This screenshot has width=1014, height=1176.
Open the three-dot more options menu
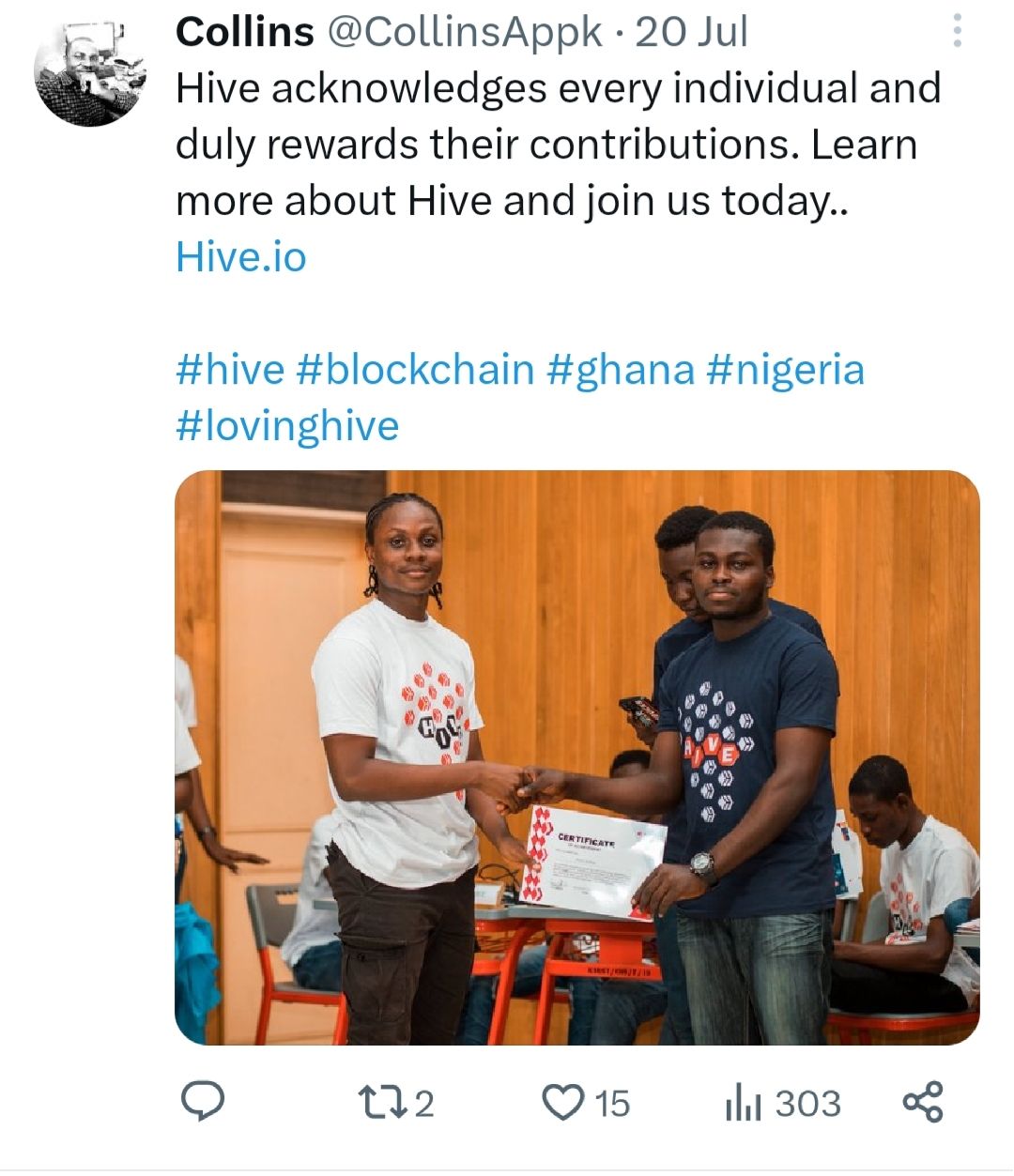click(x=957, y=31)
